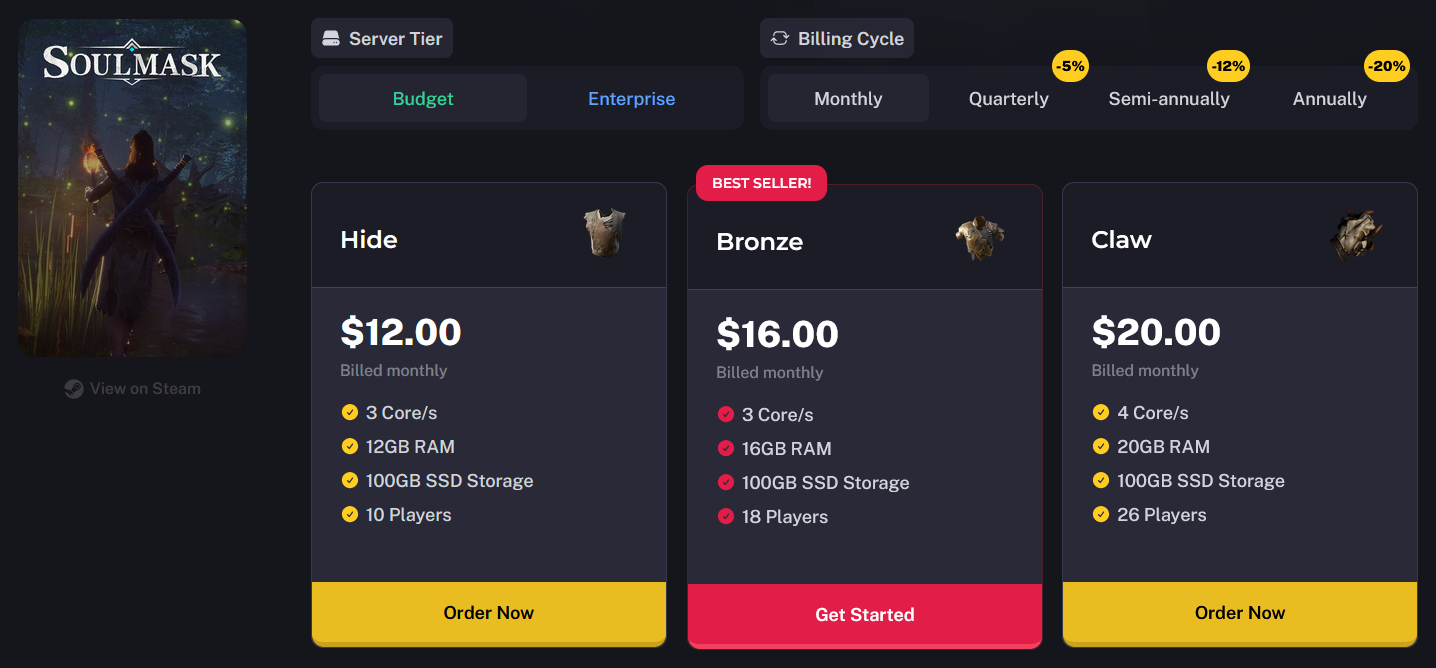Viewport: 1436px width, 668px height.
Task: Click the Soulmask game cover image
Action: [132, 188]
